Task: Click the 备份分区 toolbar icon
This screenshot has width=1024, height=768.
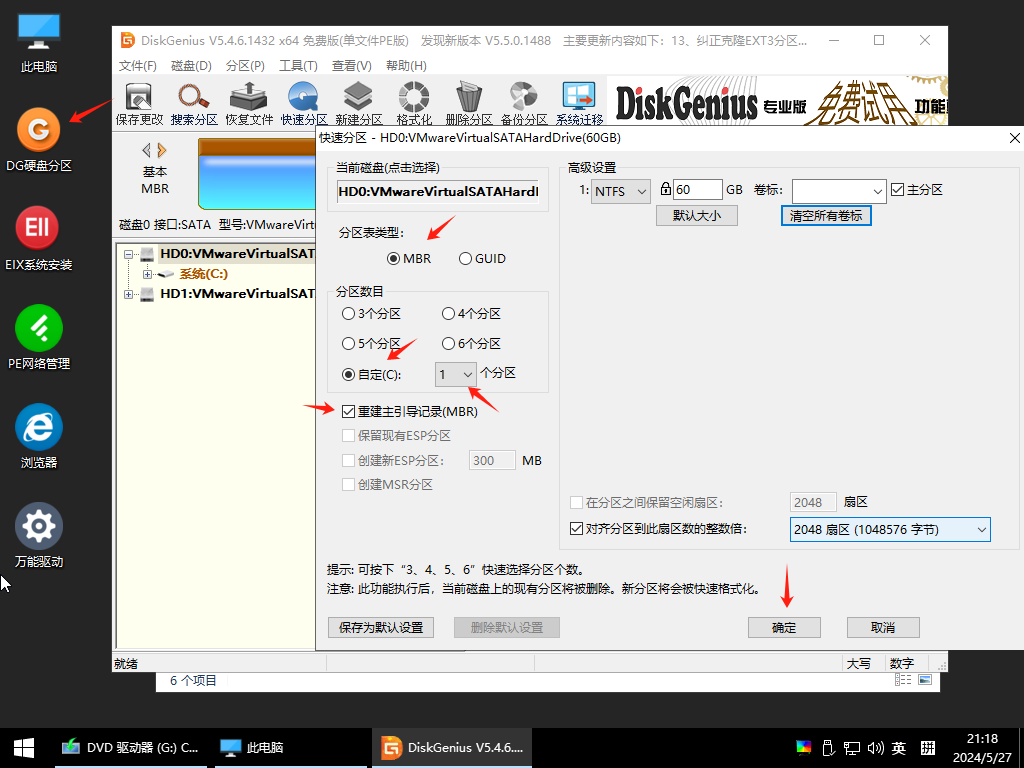Action: tap(524, 103)
